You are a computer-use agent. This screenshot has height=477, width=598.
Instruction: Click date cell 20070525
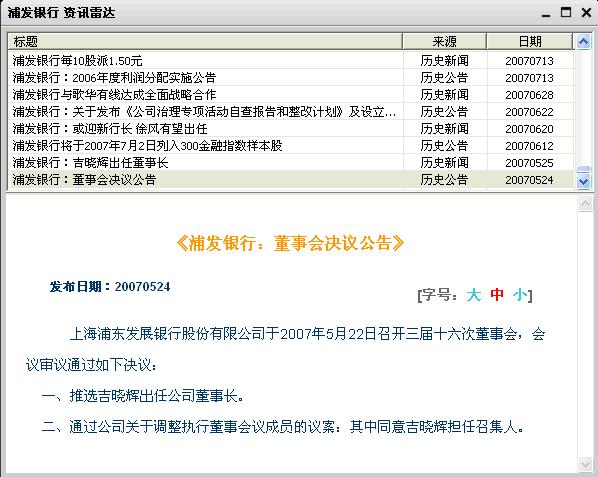point(529,163)
